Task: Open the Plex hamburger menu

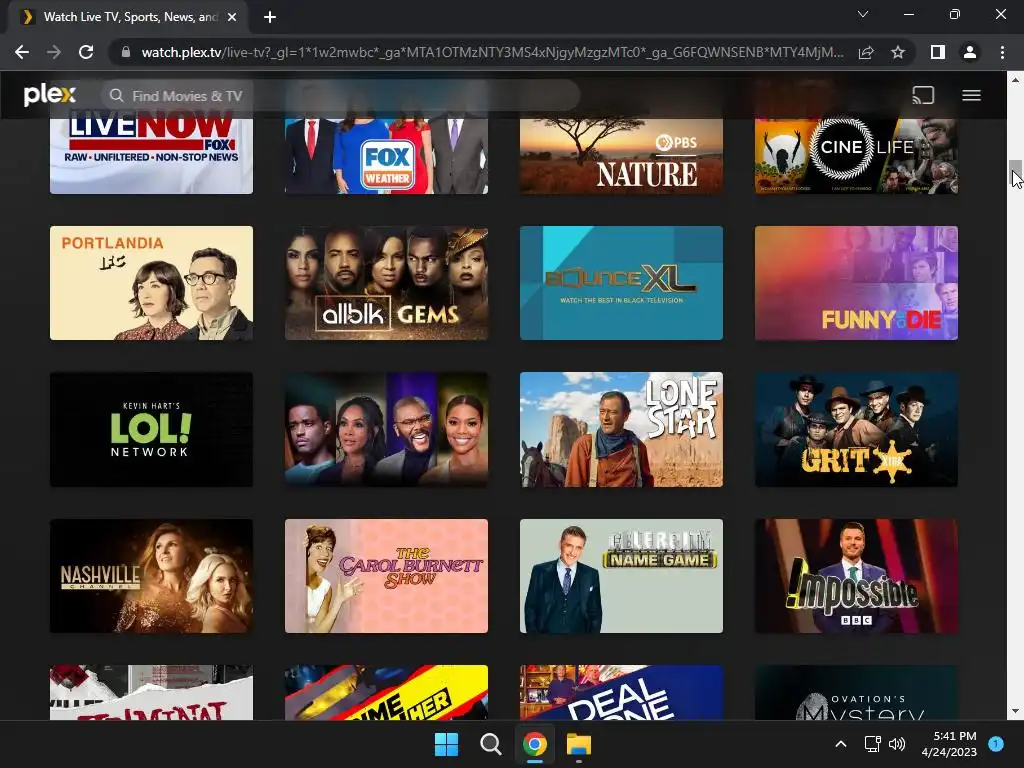Action: pos(971,95)
